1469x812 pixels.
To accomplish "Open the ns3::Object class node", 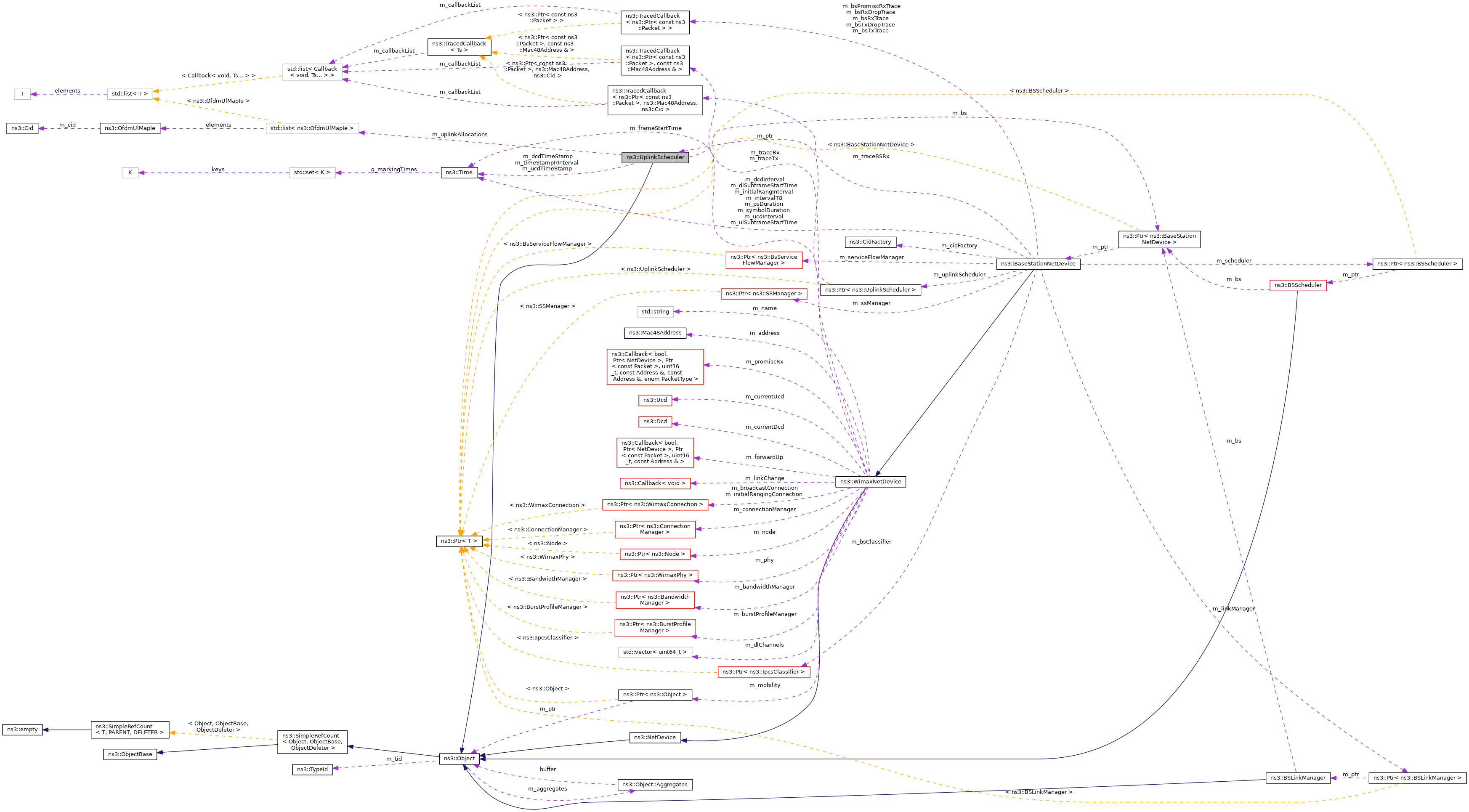I will tap(459, 759).
